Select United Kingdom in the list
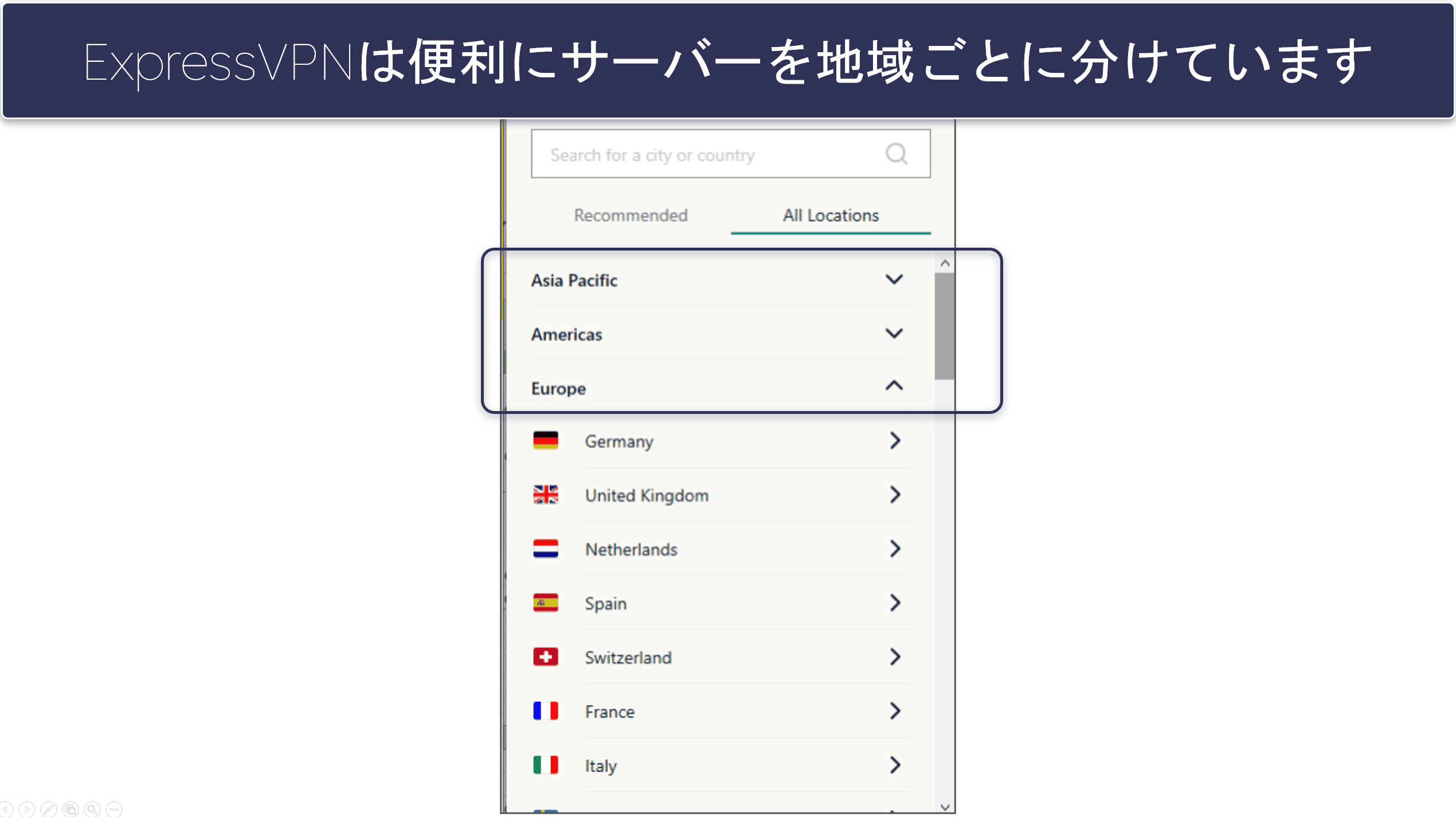Image resolution: width=1456 pixels, height=817 pixels. pos(647,495)
